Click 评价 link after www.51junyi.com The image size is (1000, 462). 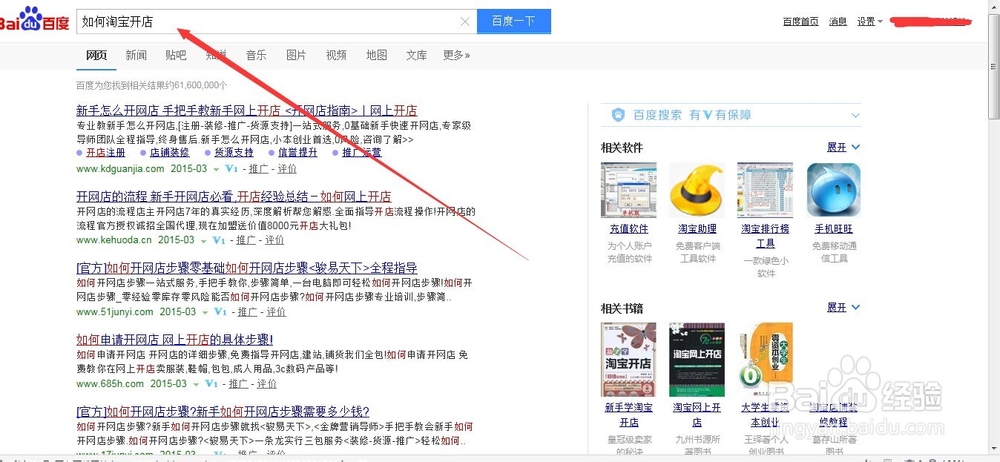tap(276, 312)
